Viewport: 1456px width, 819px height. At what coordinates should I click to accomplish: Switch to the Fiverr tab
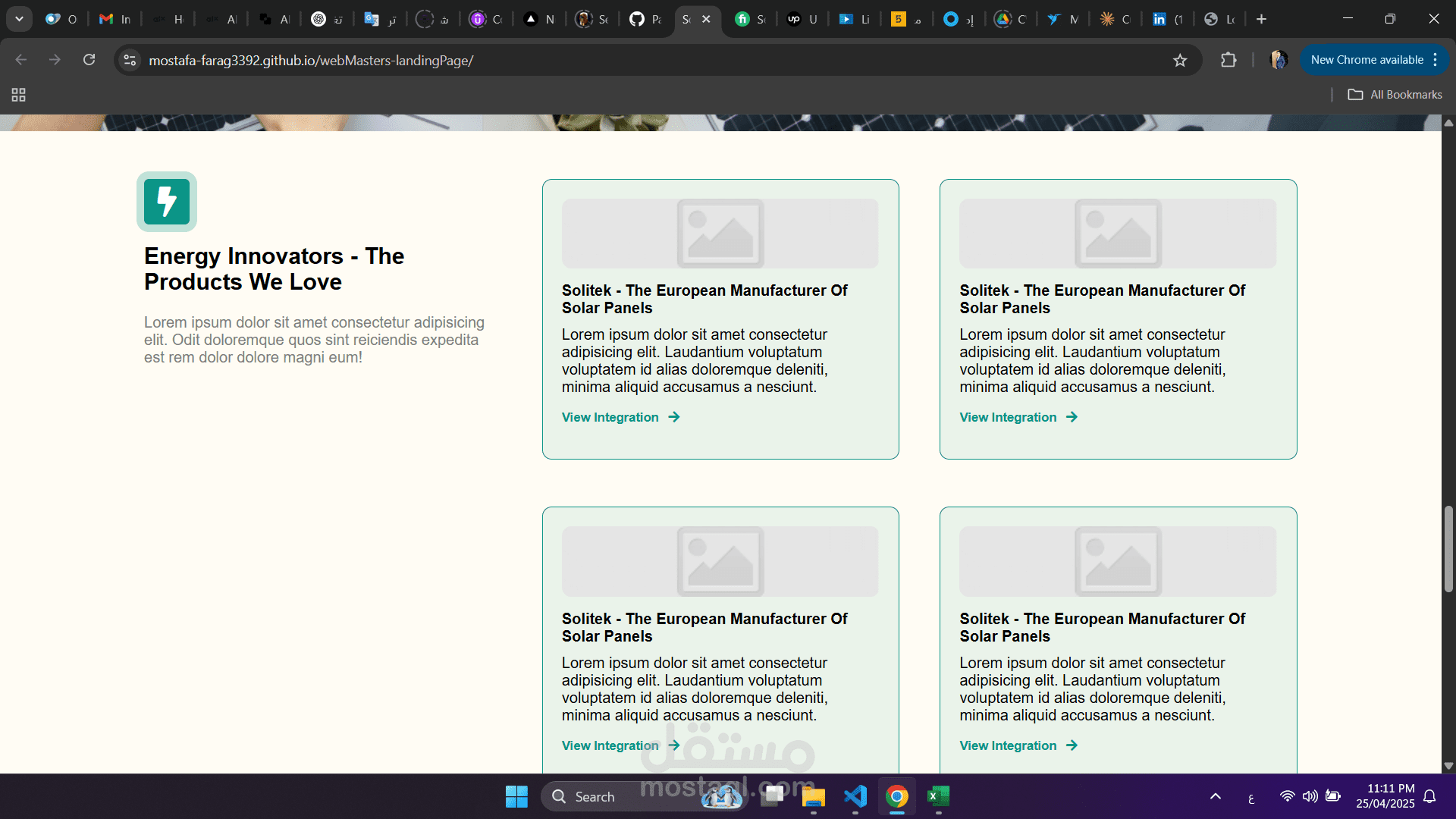(751, 19)
